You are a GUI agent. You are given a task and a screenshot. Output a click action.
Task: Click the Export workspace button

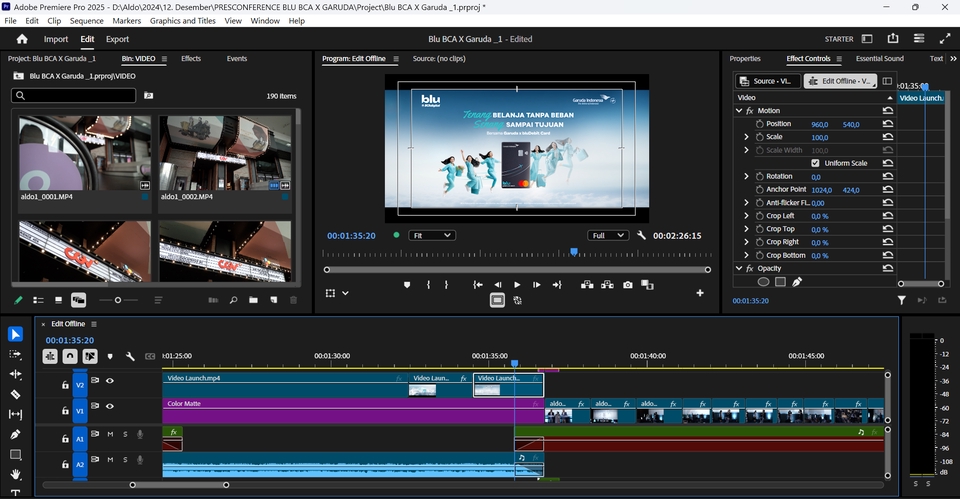117,39
